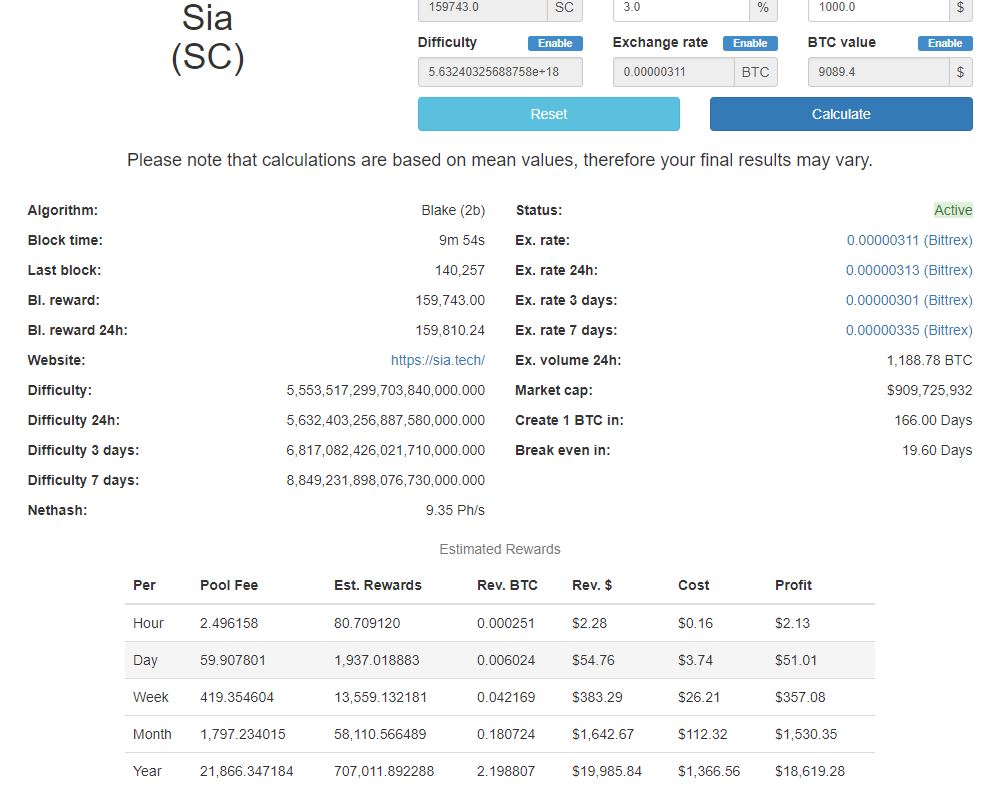
Task: Click the Rev. $ column header
Action: (592, 586)
